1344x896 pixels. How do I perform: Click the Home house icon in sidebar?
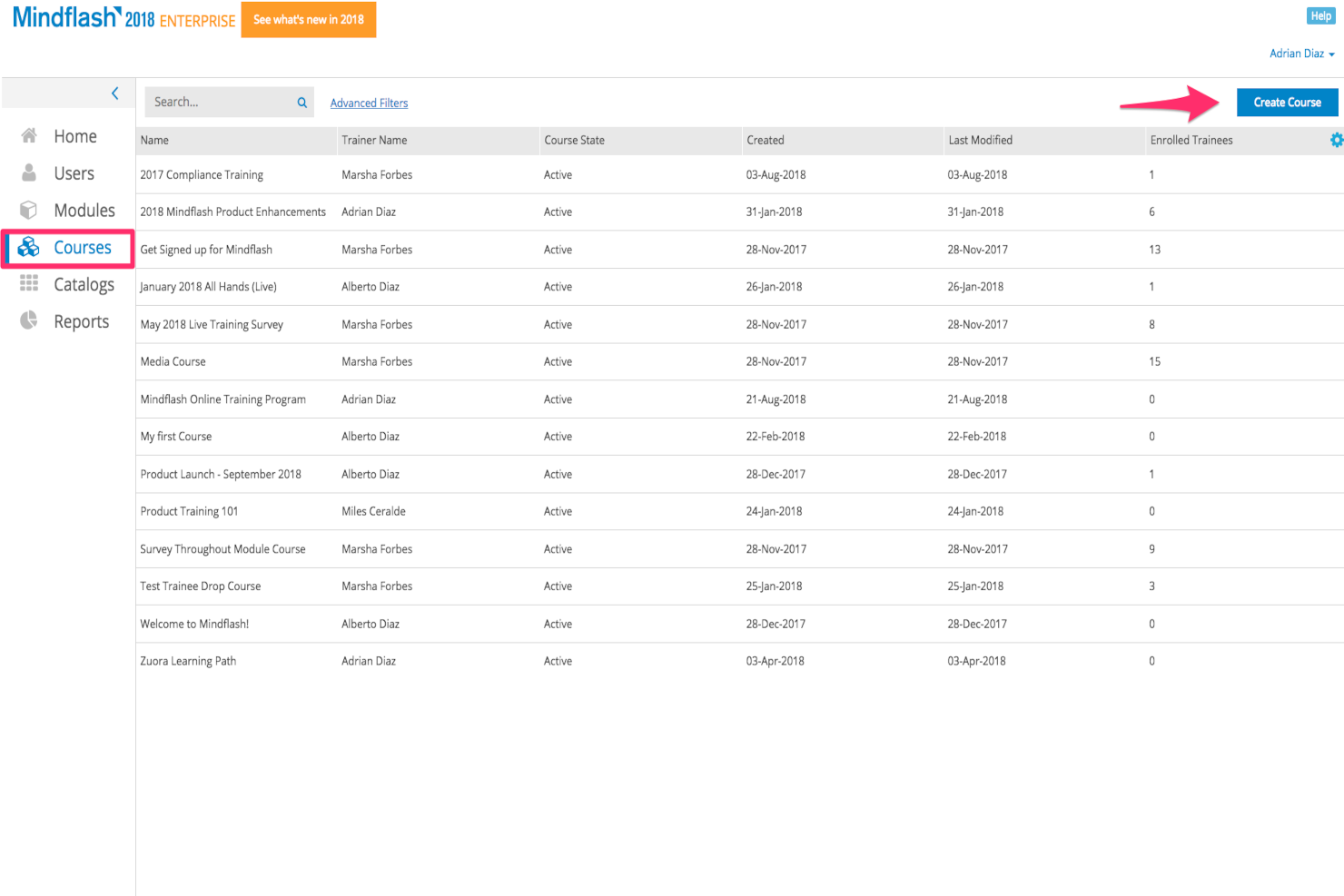29,135
